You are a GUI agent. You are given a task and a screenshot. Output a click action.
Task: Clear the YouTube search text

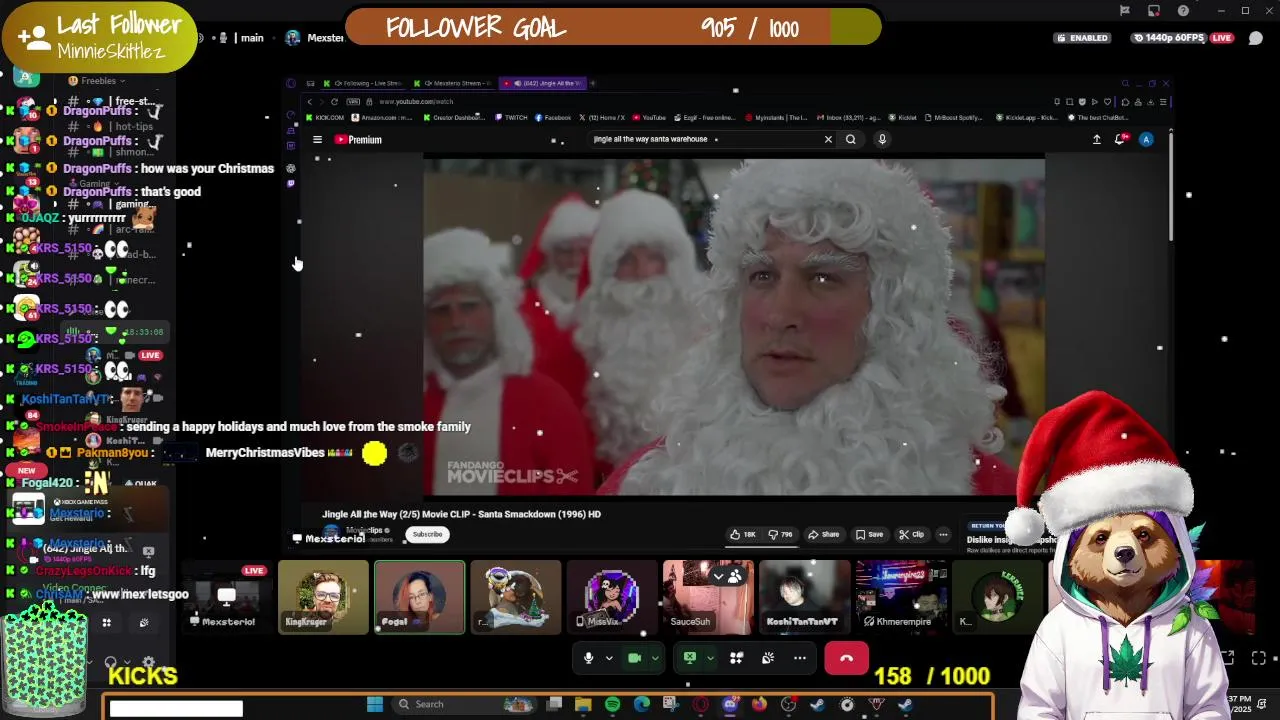coord(828,139)
